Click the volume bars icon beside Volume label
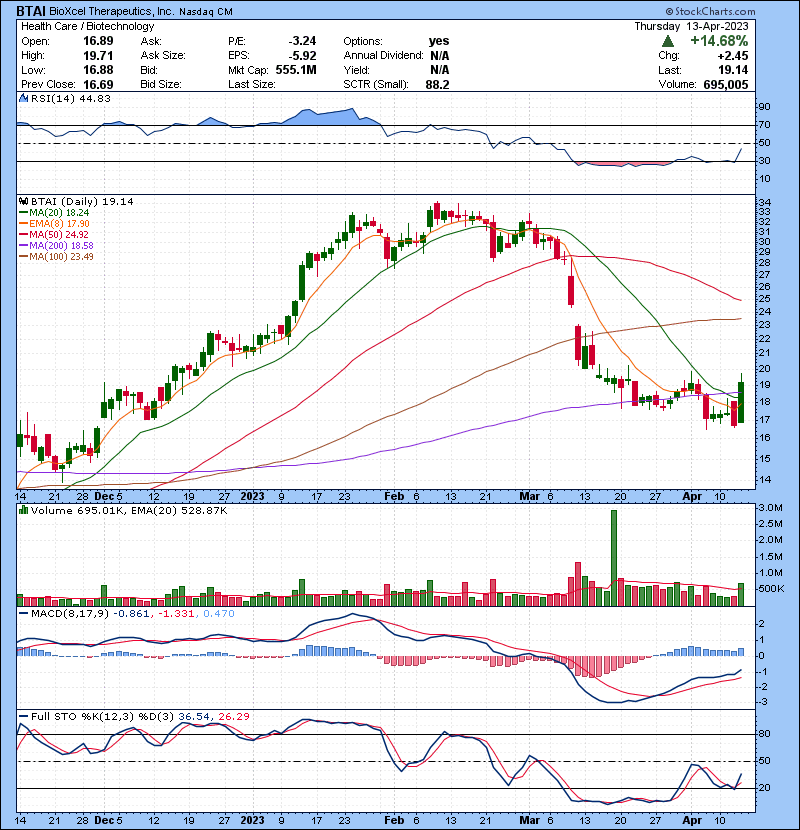The width and height of the screenshot is (800, 830). tap(23, 510)
